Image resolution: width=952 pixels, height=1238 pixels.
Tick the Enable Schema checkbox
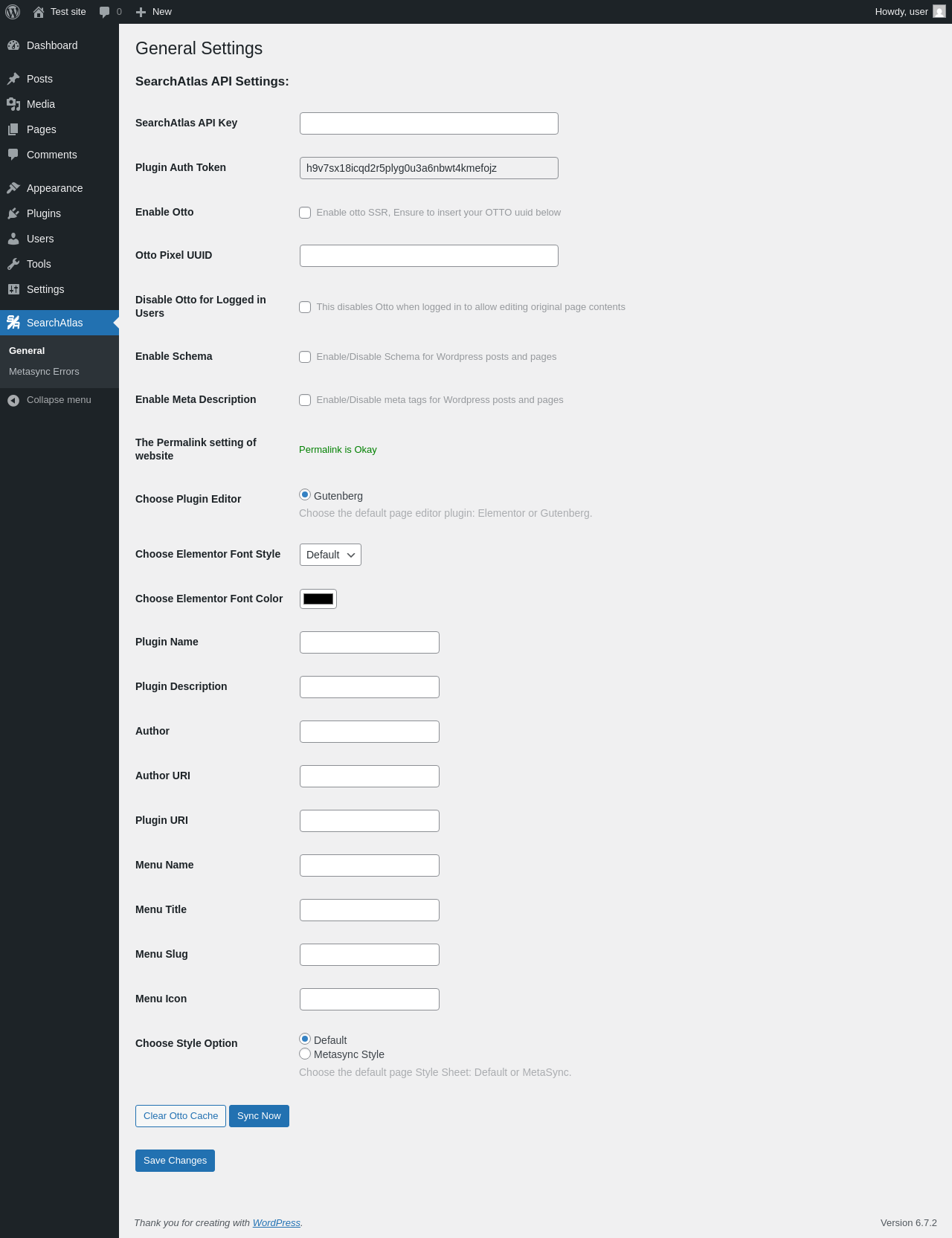[x=305, y=357]
